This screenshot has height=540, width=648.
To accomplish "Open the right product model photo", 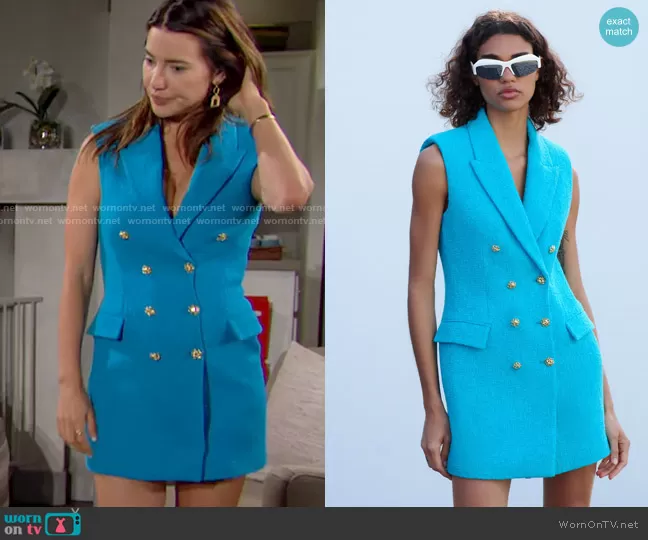I will point(486,253).
